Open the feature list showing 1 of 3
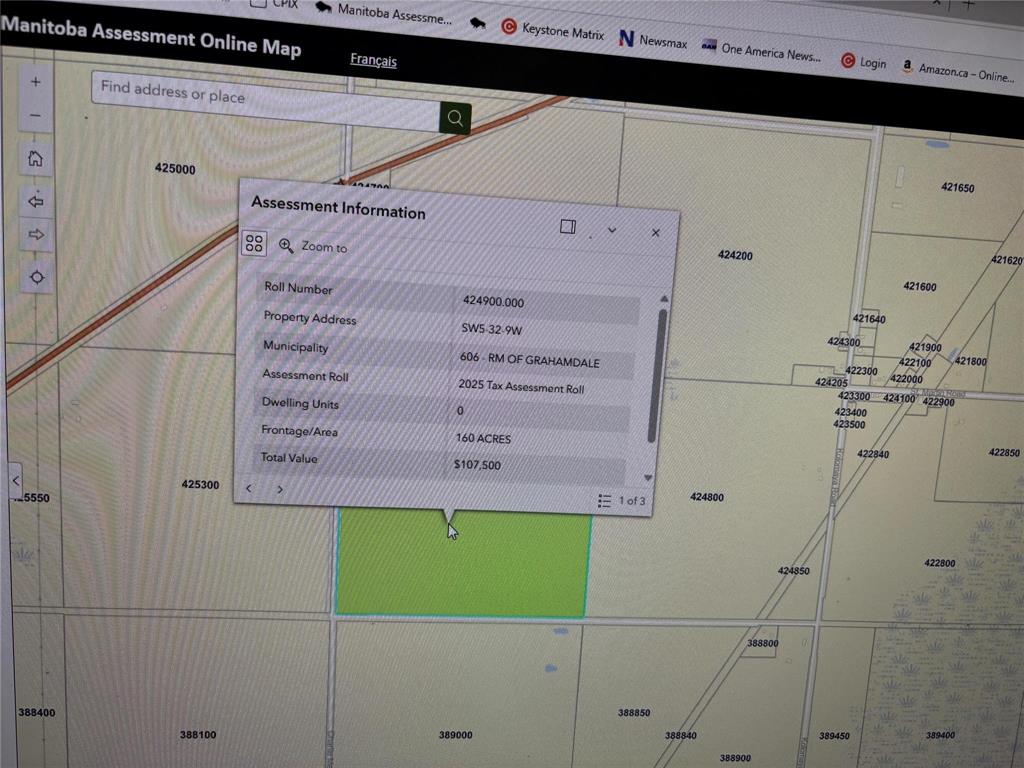Screen dimensions: 1024x768 [621, 500]
